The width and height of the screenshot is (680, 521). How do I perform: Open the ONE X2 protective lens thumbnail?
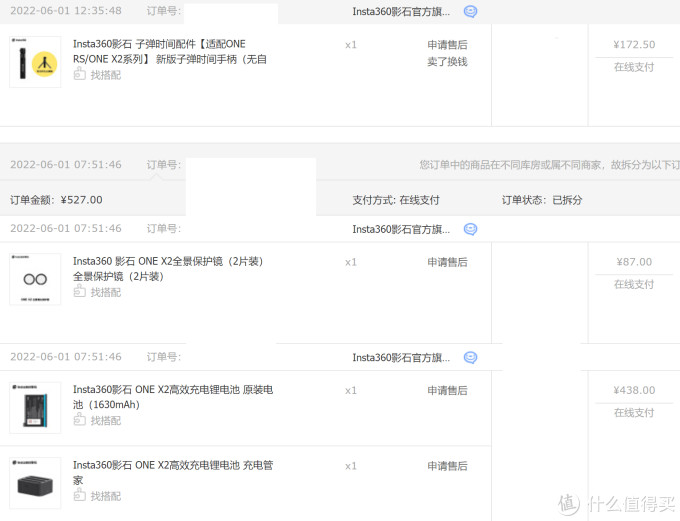(35, 279)
